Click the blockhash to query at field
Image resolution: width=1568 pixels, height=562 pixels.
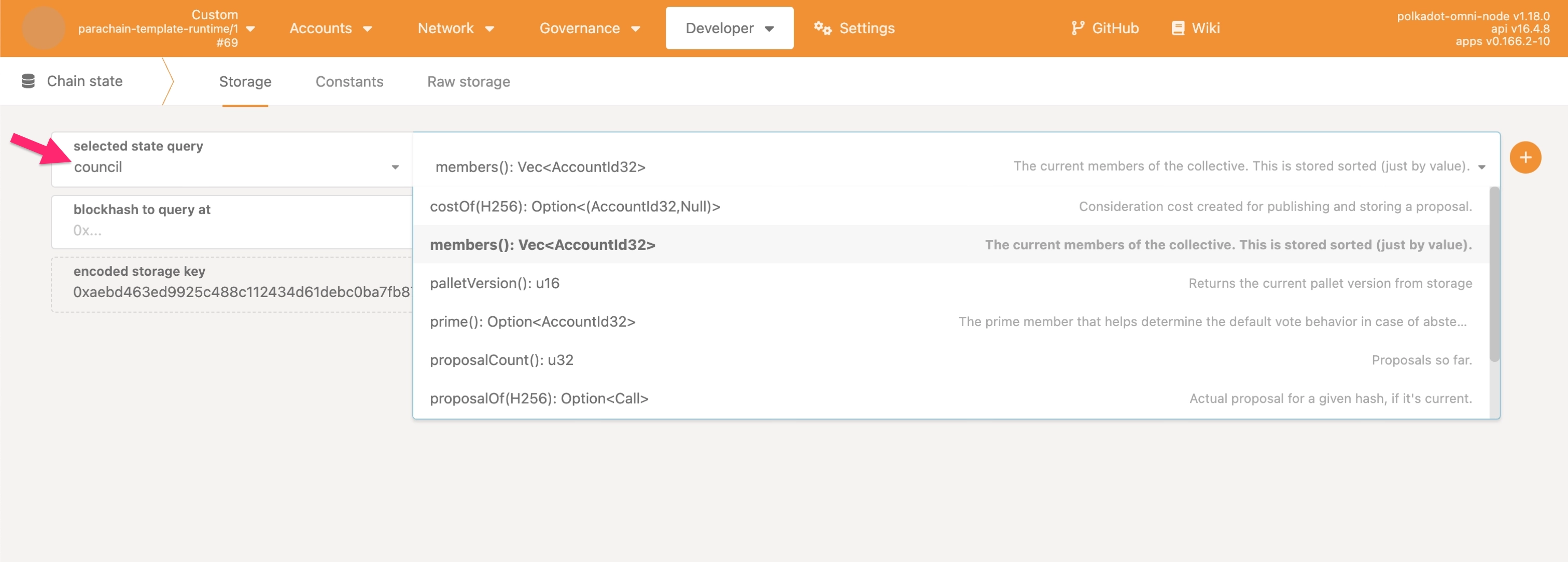[231, 230]
